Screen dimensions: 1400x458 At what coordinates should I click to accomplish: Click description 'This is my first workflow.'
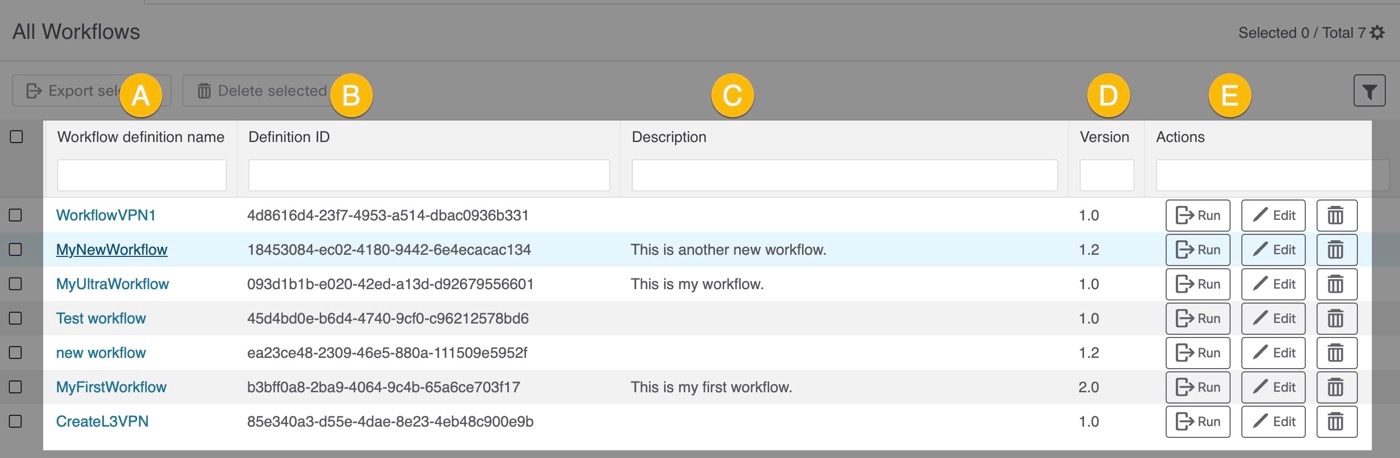tap(712, 387)
